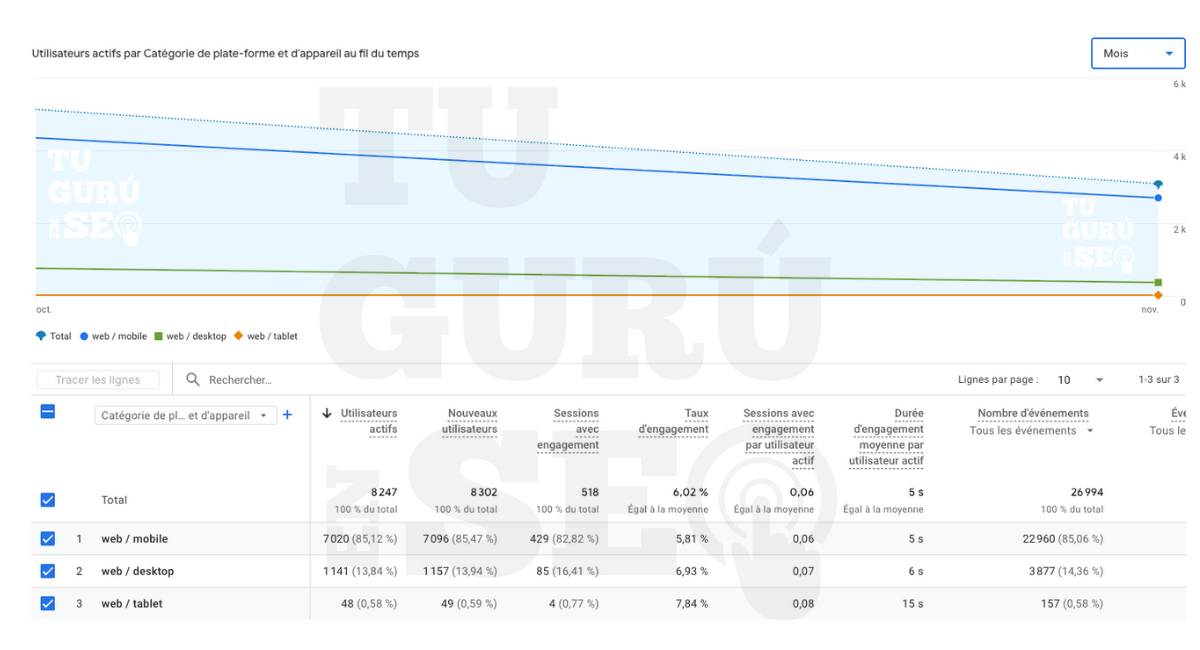Open the Mois time granularity dropdown
Viewport: 1200px width, 650px height.
tap(1138, 53)
